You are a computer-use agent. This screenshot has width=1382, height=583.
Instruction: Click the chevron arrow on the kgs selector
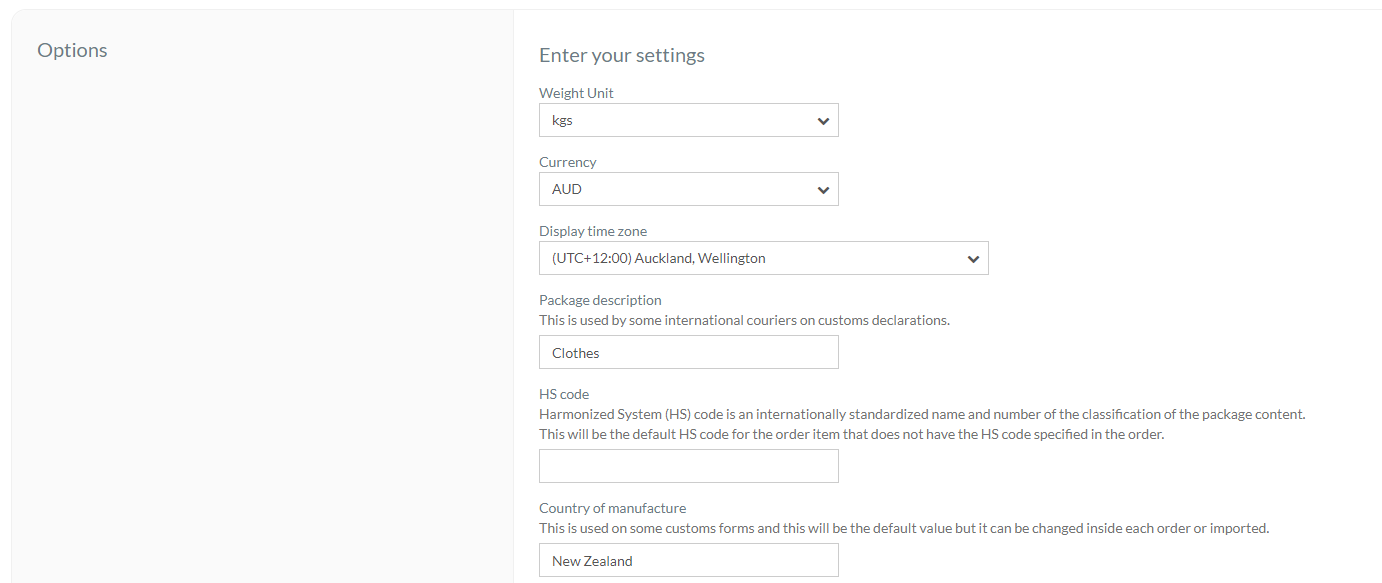[823, 121]
